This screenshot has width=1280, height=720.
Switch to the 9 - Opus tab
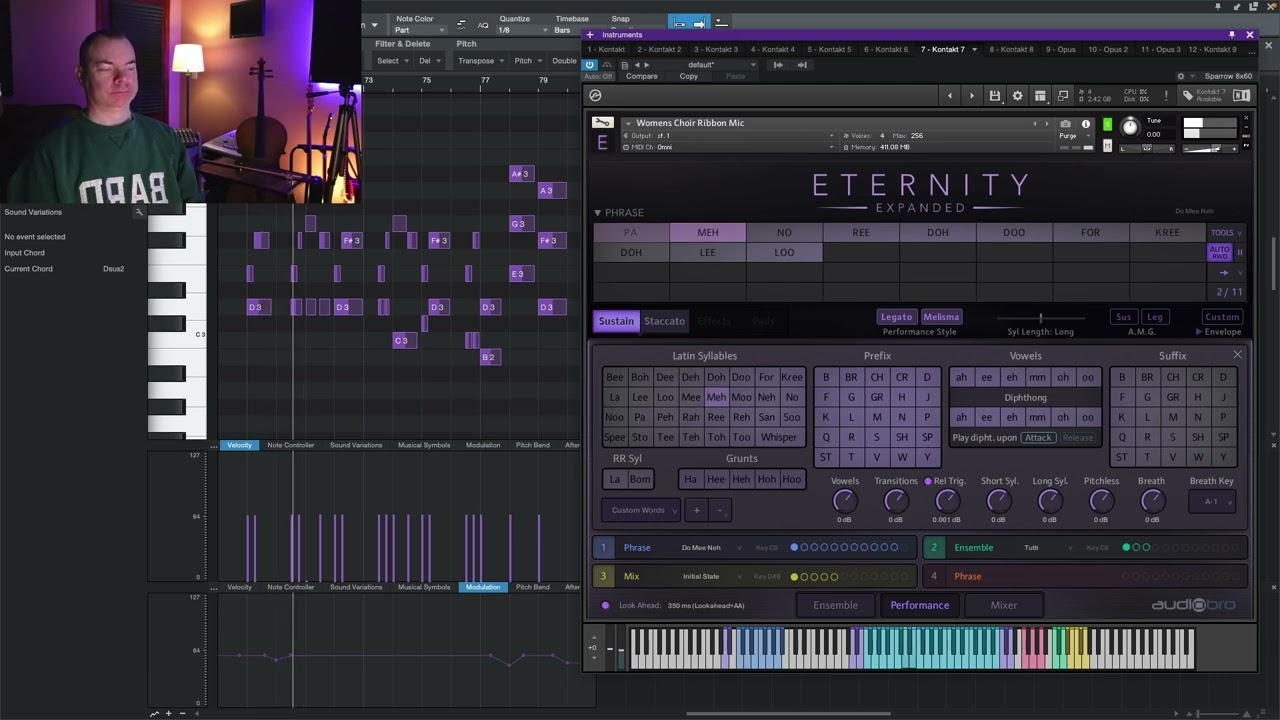tap(1061, 49)
